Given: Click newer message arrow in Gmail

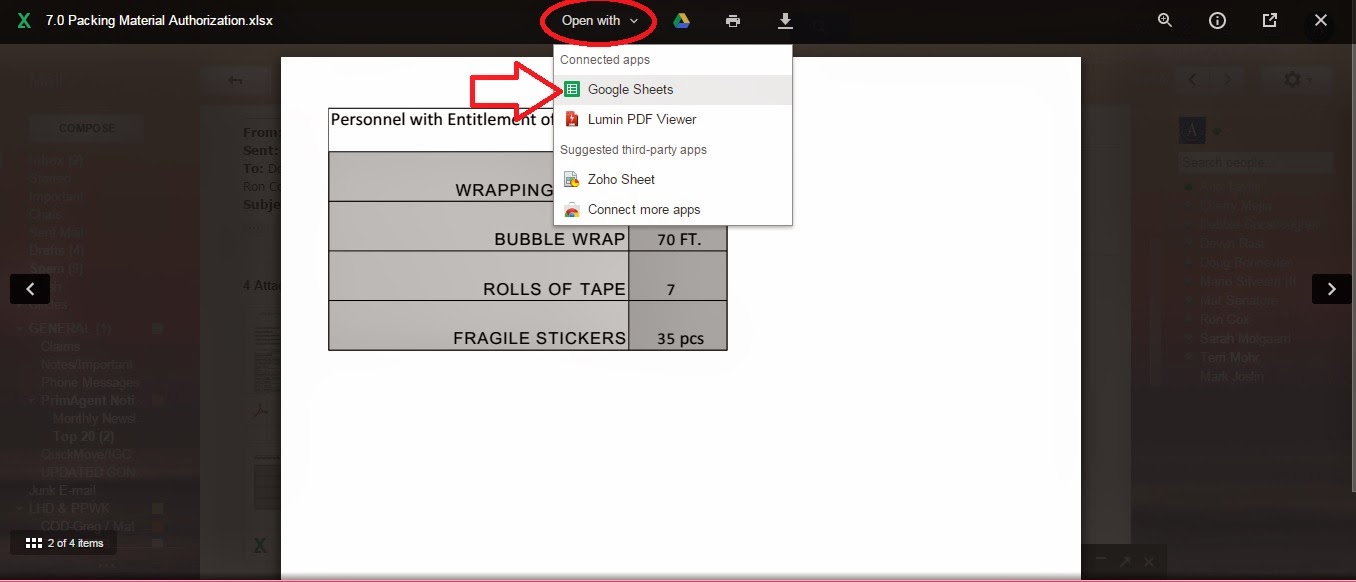Looking at the screenshot, I should [1192, 79].
